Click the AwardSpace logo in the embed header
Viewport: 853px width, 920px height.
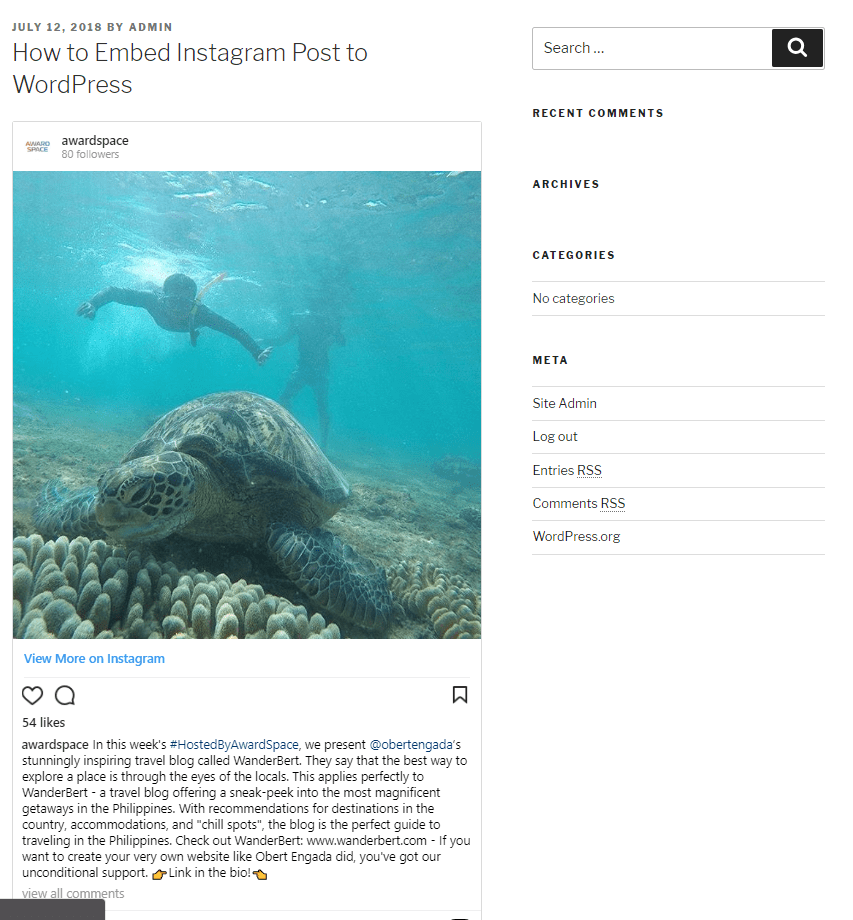pos(38,146)
